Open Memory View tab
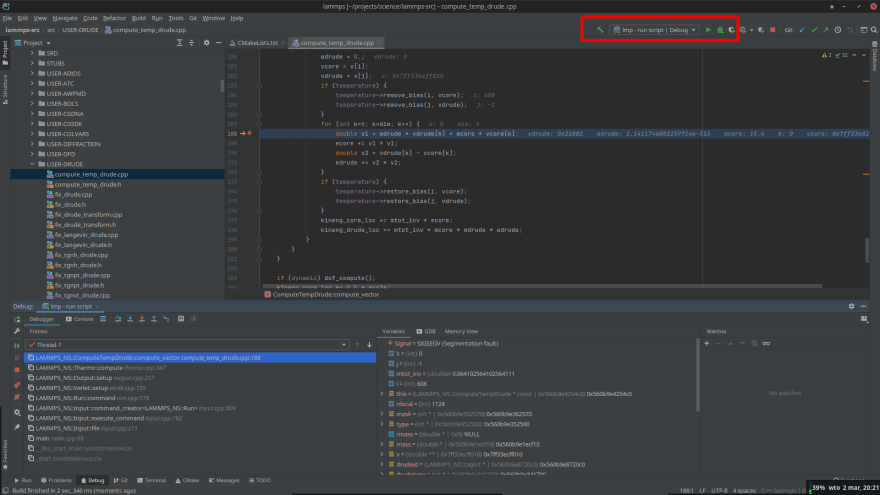The width and height of the screenshot is (880, 495). 461,332
